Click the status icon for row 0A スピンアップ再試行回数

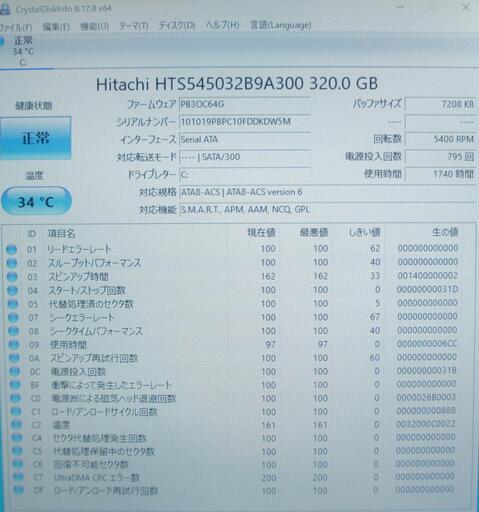(x=14, y=358)
